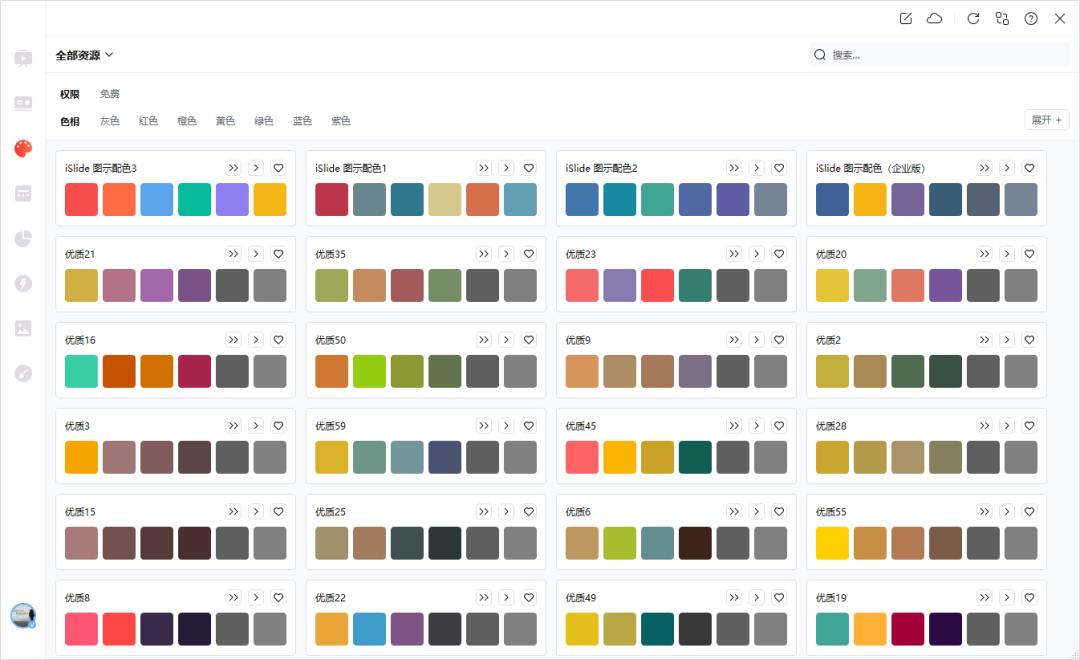
Task: Click the edit (pencil) icon in top bar
Action: pos(906,18)
